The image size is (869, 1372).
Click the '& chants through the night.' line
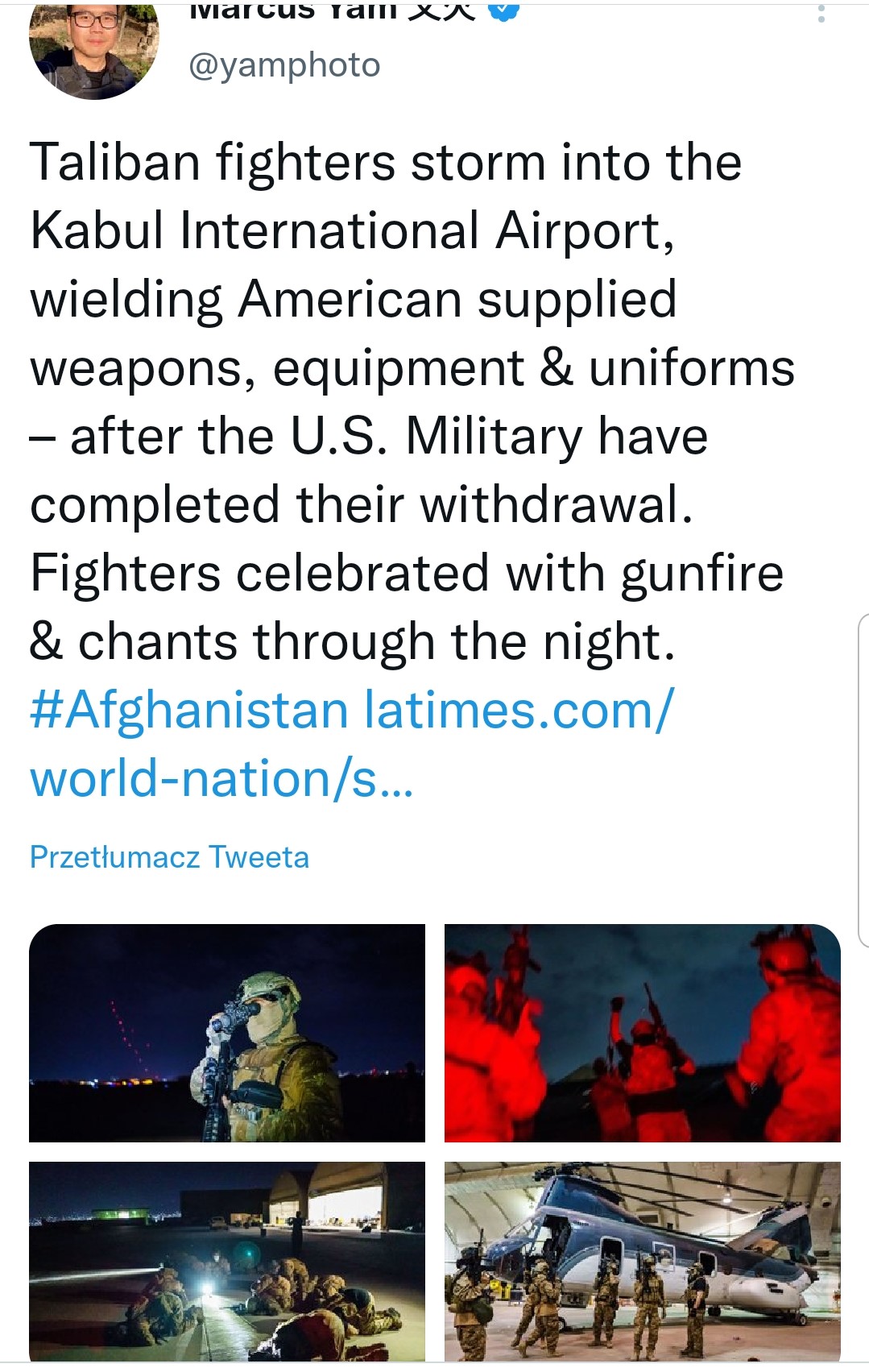point(352,642)
